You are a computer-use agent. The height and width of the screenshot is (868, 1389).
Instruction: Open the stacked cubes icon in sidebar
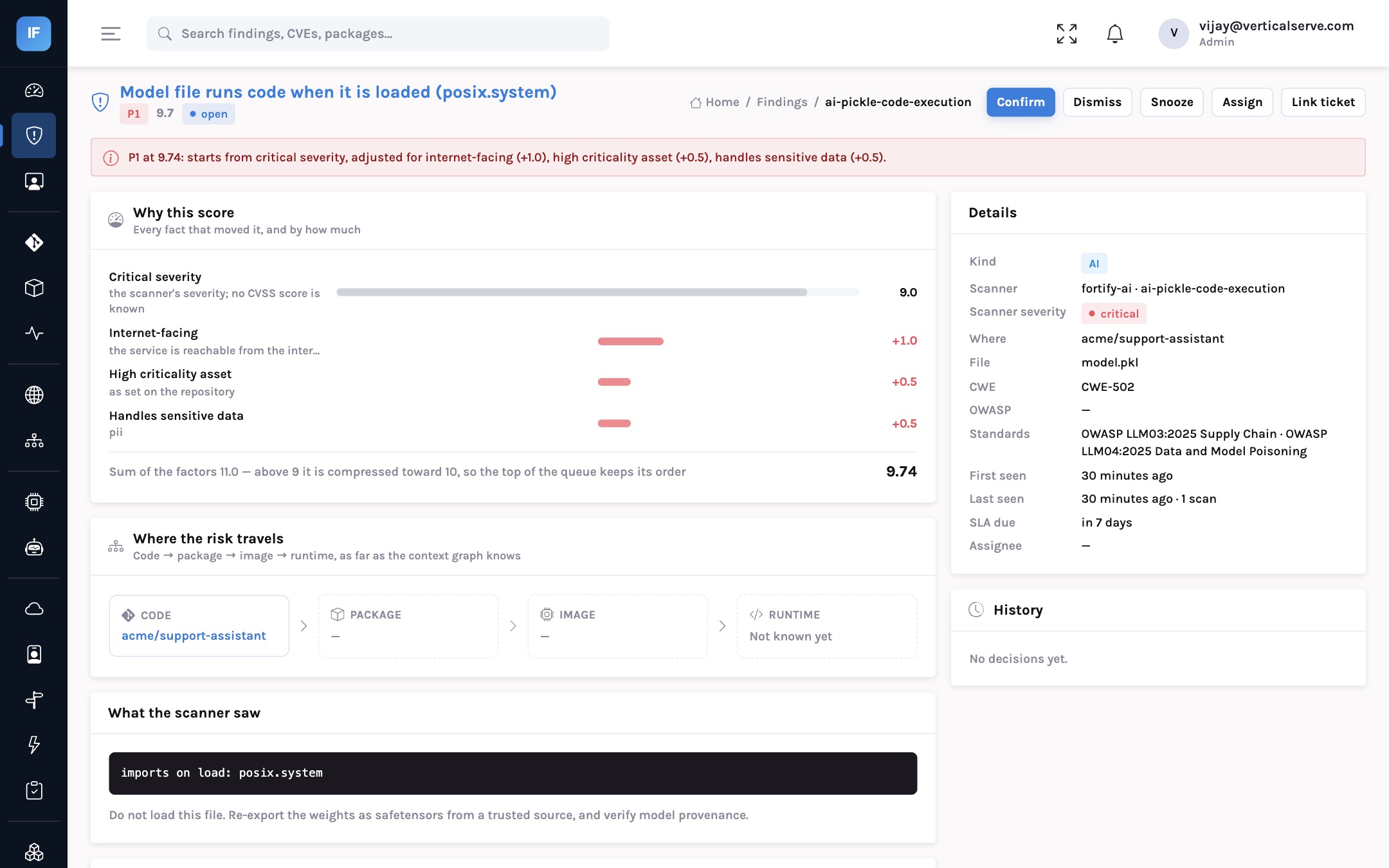33,852
